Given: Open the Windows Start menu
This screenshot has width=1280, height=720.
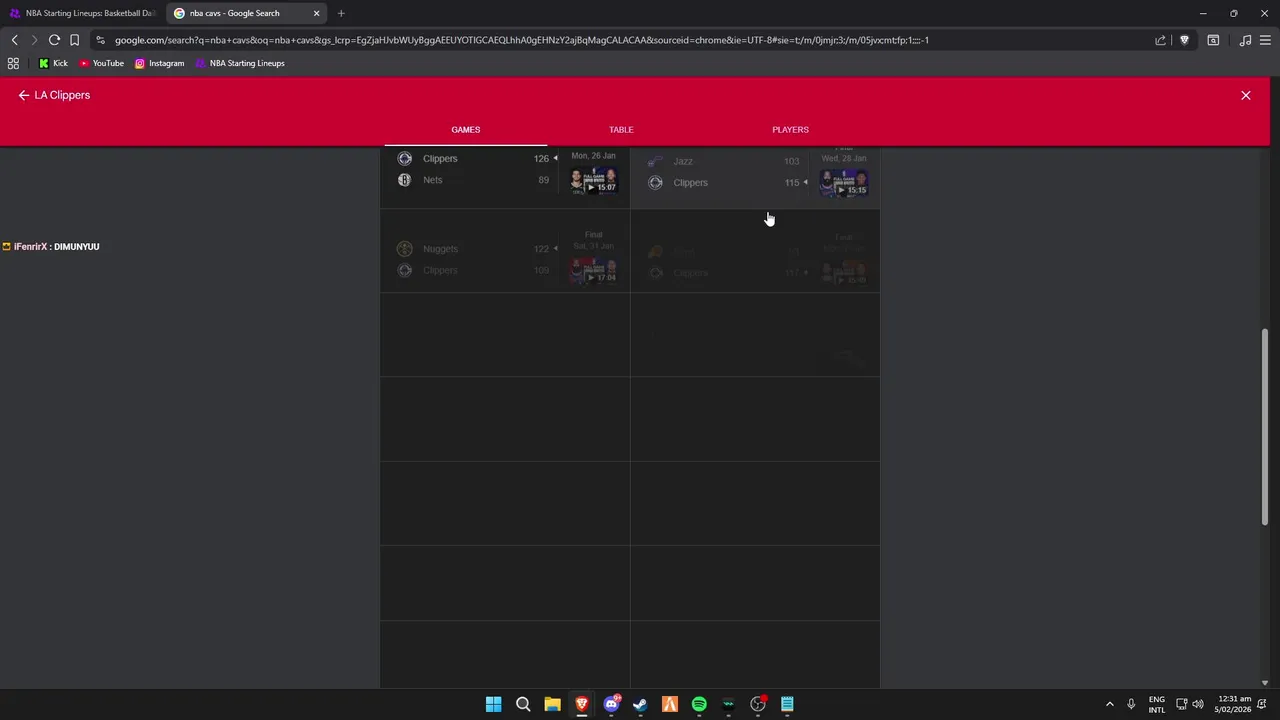Looking at the screenshot, I should pyautogui.click(x=493, y=704).
